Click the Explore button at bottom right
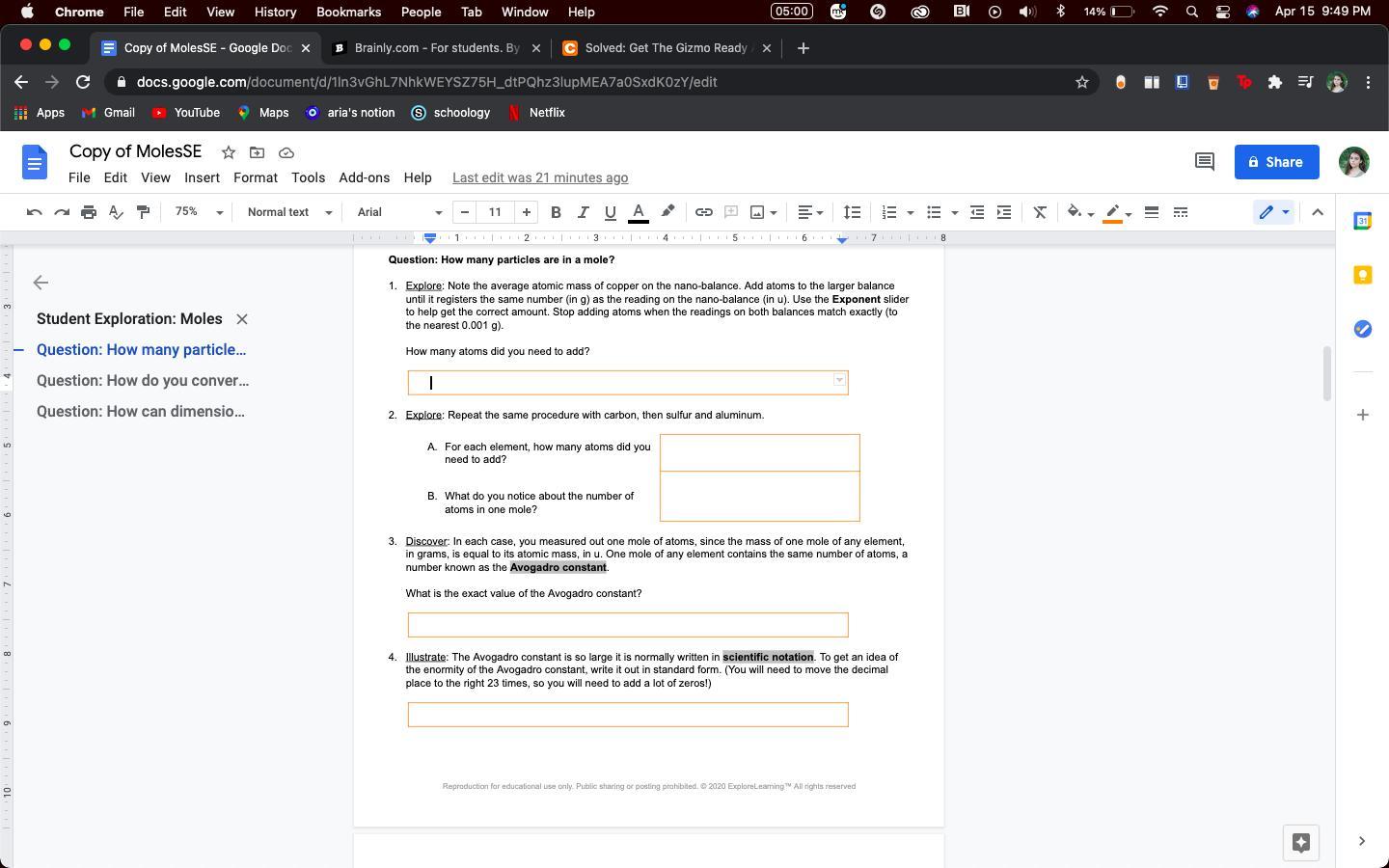This screenshot has height=868, width=1389. [1300, 842]
